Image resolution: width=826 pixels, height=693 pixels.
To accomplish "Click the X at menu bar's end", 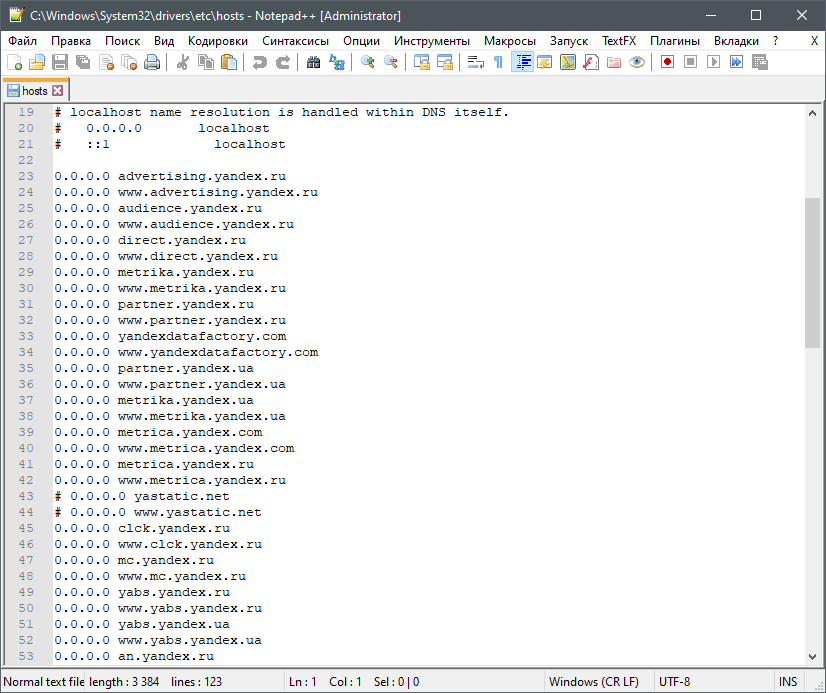I will (x=814, y=41).
